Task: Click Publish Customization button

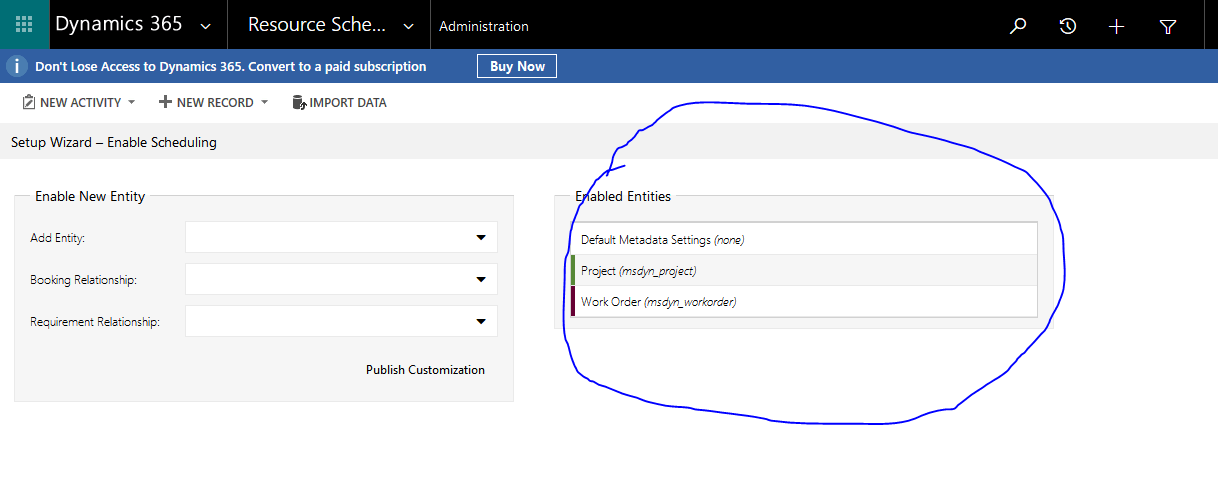Action: 425,370
